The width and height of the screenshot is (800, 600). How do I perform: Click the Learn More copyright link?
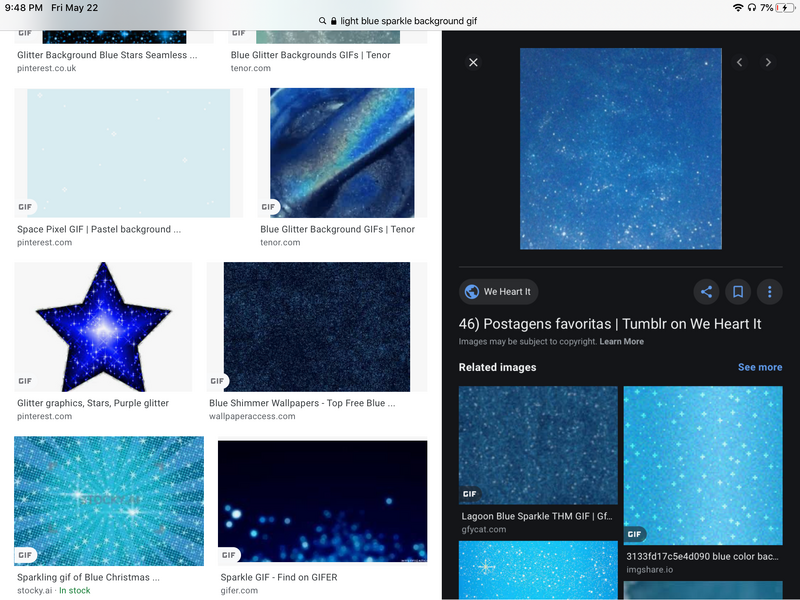click(621, 342)
